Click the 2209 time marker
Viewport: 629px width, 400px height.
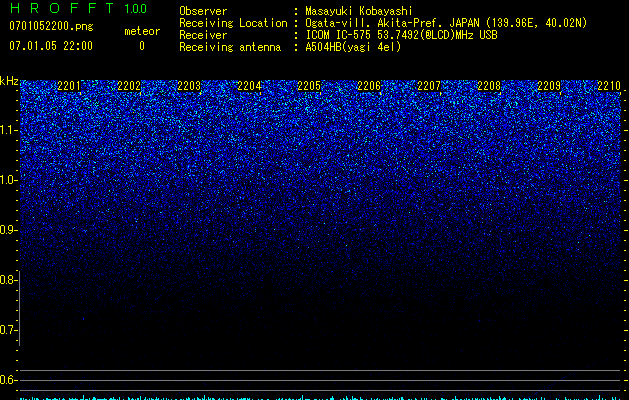[549, 86]
